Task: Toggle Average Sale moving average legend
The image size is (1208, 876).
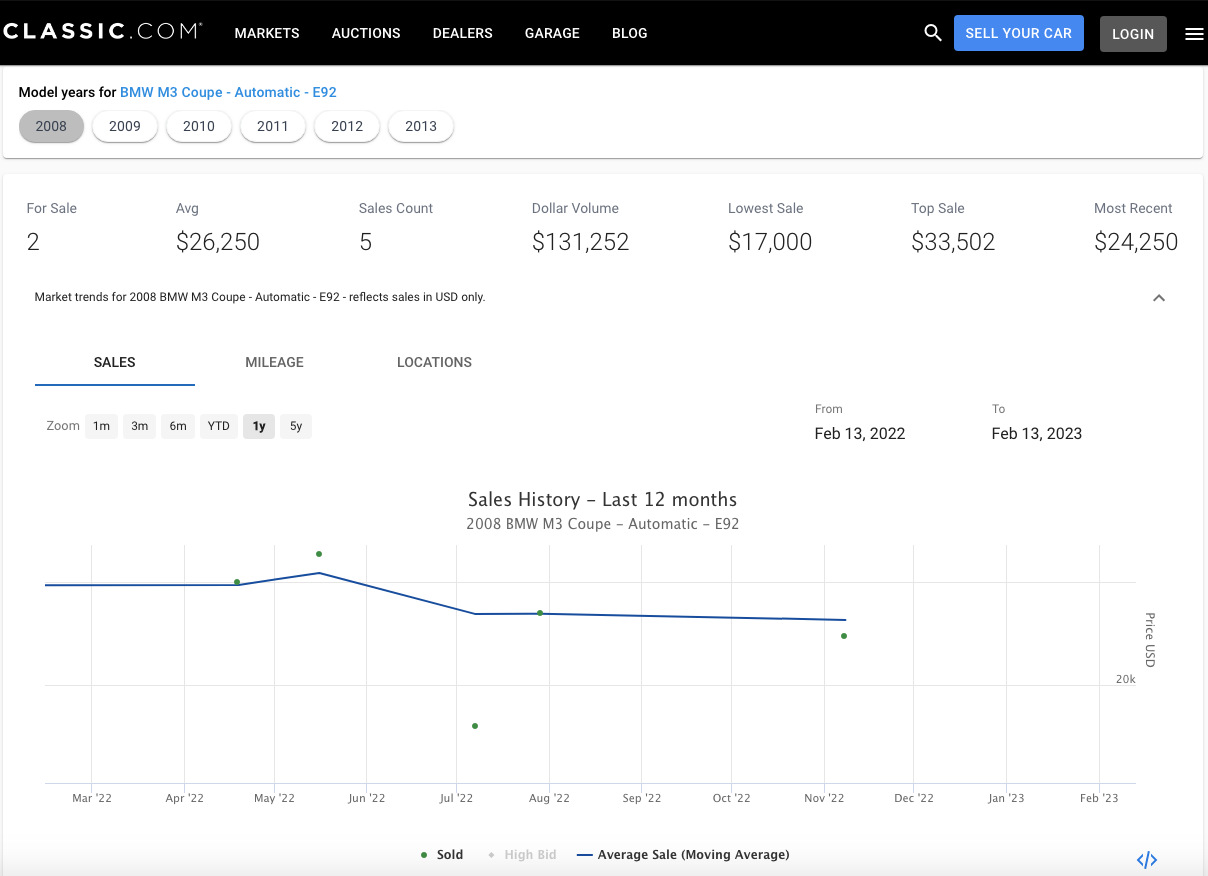Action: 683,855
